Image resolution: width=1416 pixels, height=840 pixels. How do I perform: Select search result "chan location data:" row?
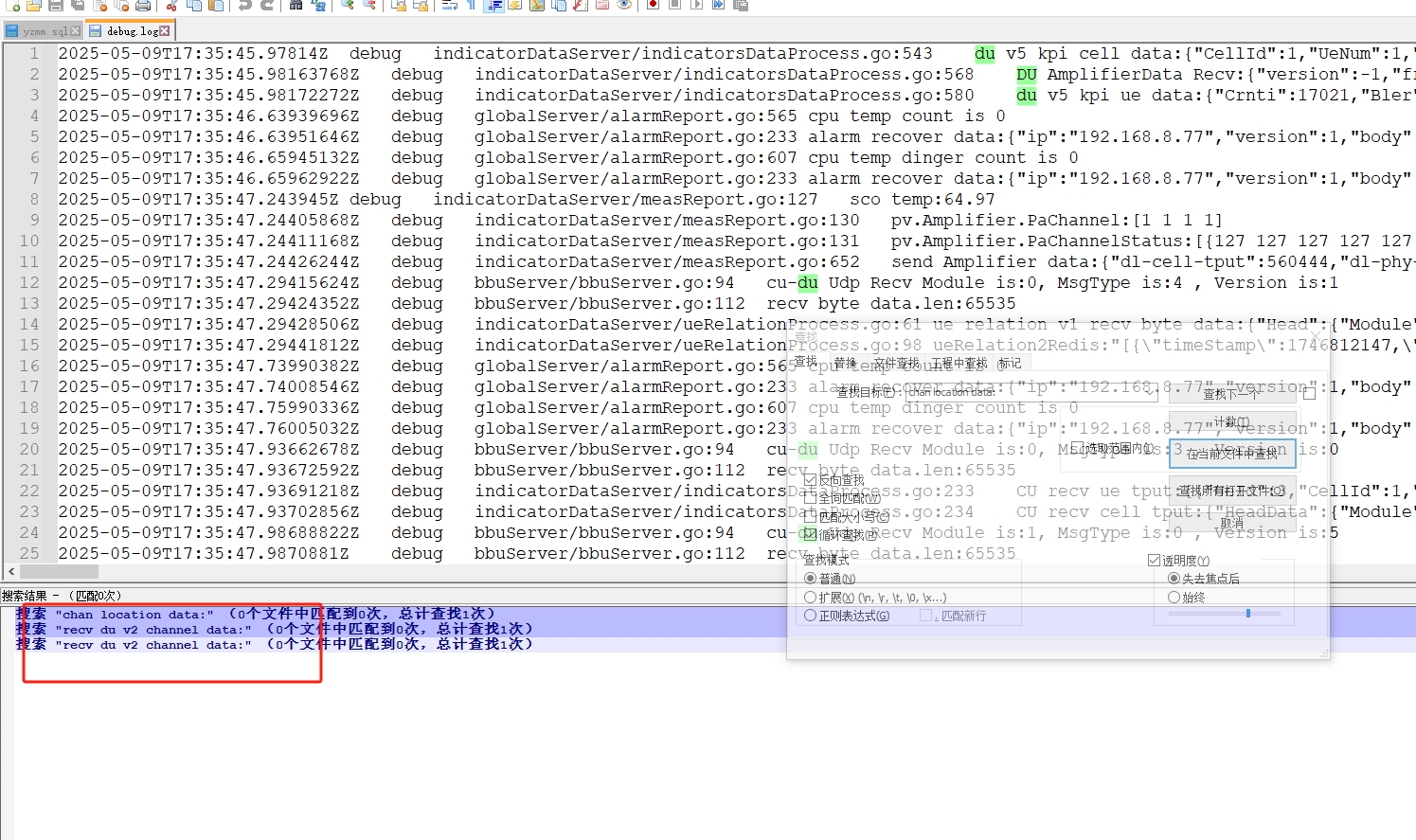(x=256, y=614)
